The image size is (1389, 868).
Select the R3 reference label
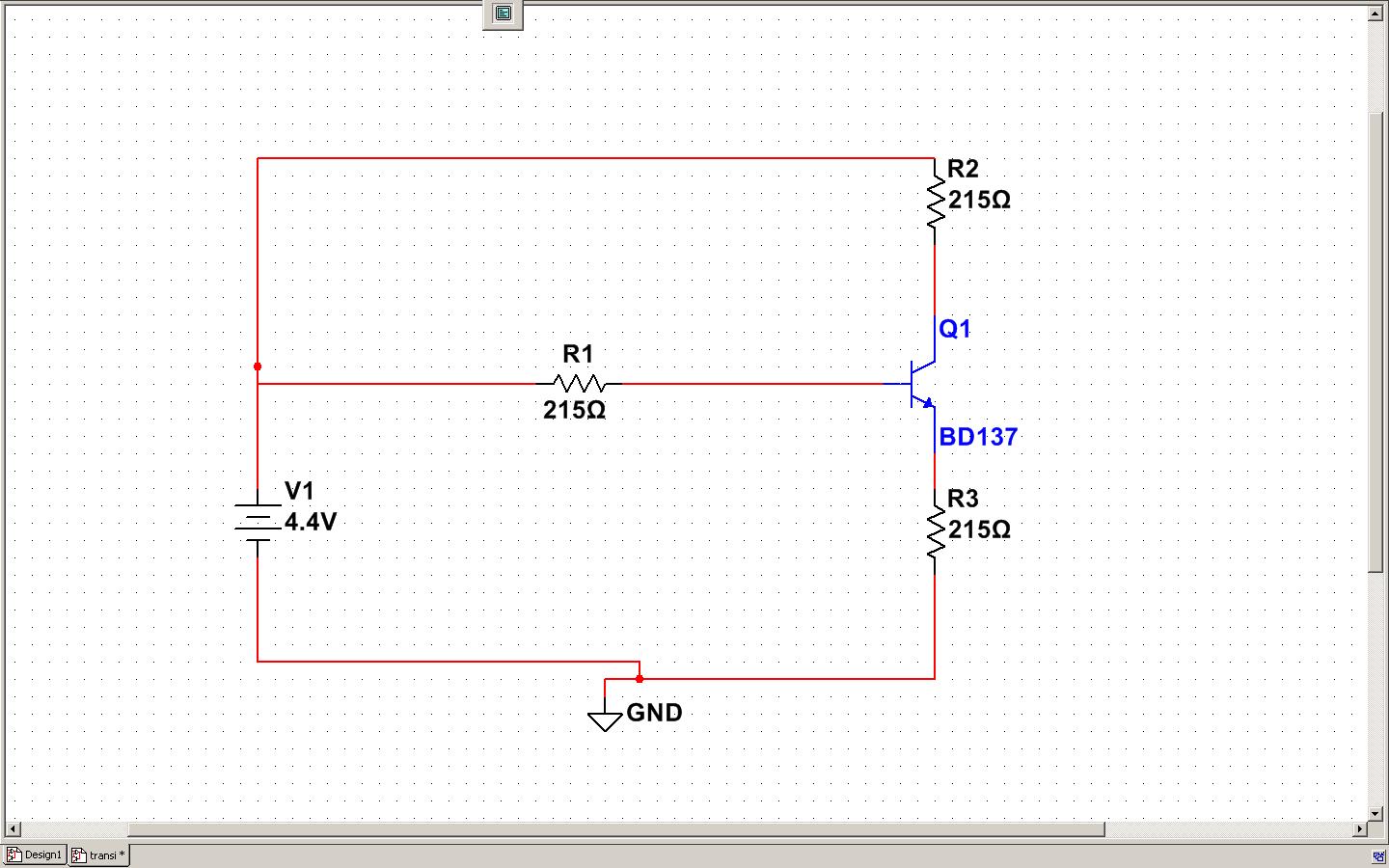click(963, 499)
